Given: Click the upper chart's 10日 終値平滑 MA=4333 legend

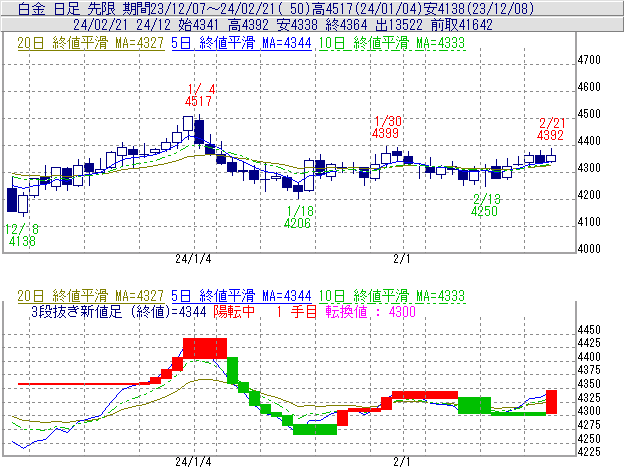Looking at the screenshot, I should [x=392, y=43].
